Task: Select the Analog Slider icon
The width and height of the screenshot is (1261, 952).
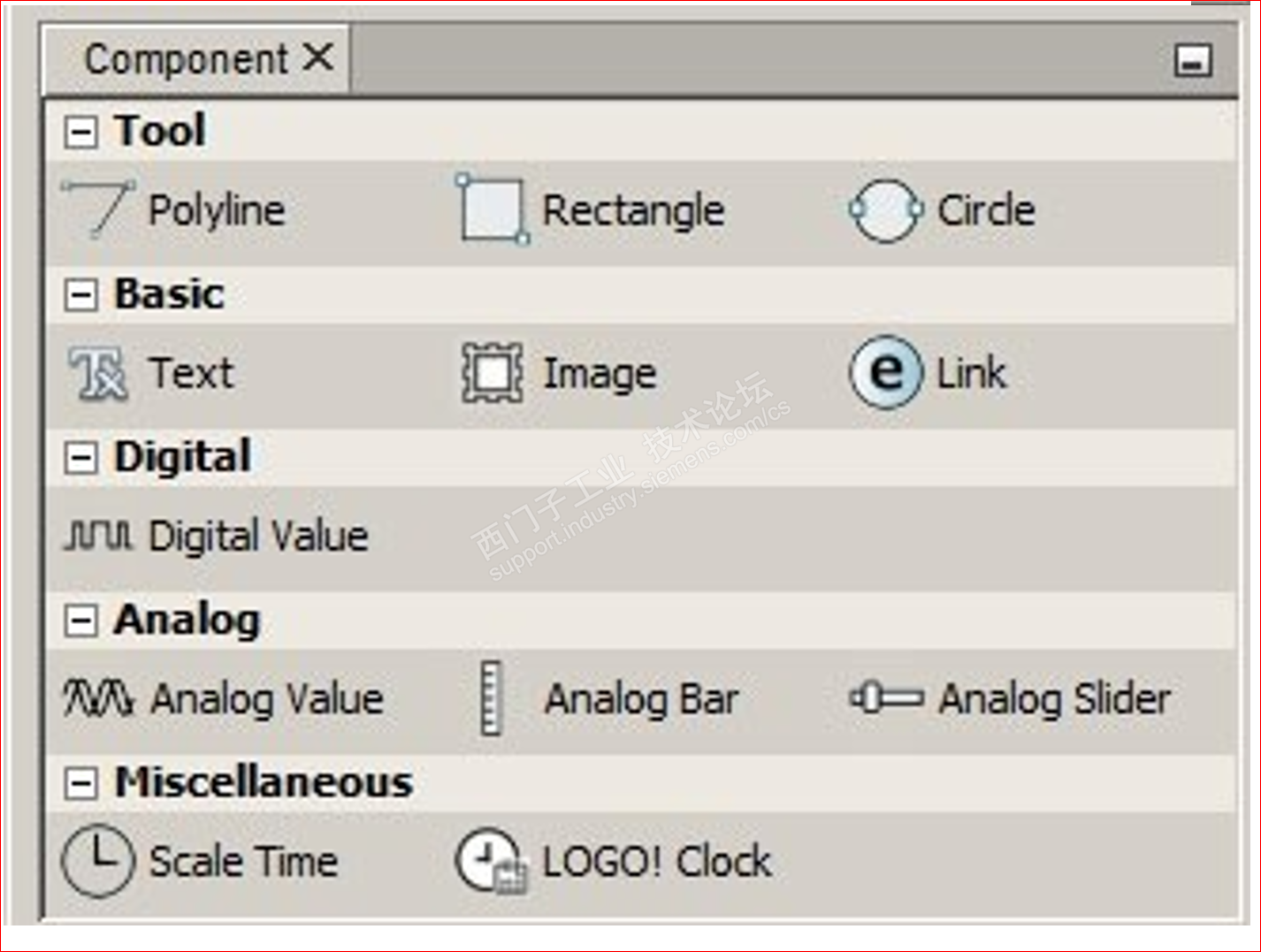Action: [886, 698]
